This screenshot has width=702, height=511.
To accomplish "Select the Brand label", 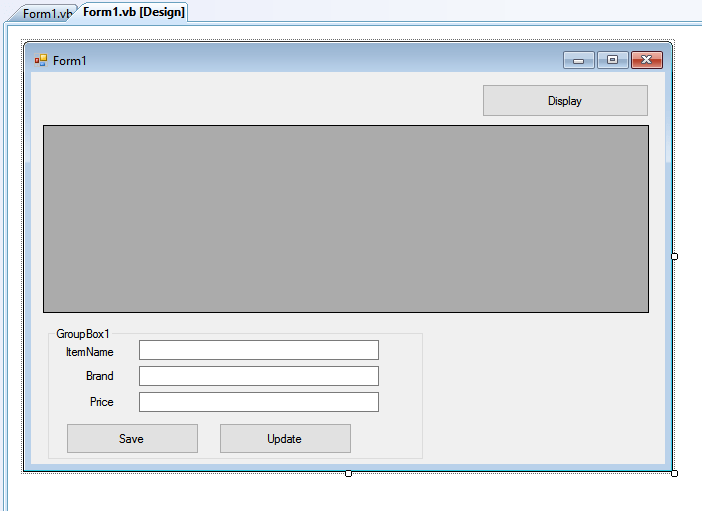I will 99,376.
